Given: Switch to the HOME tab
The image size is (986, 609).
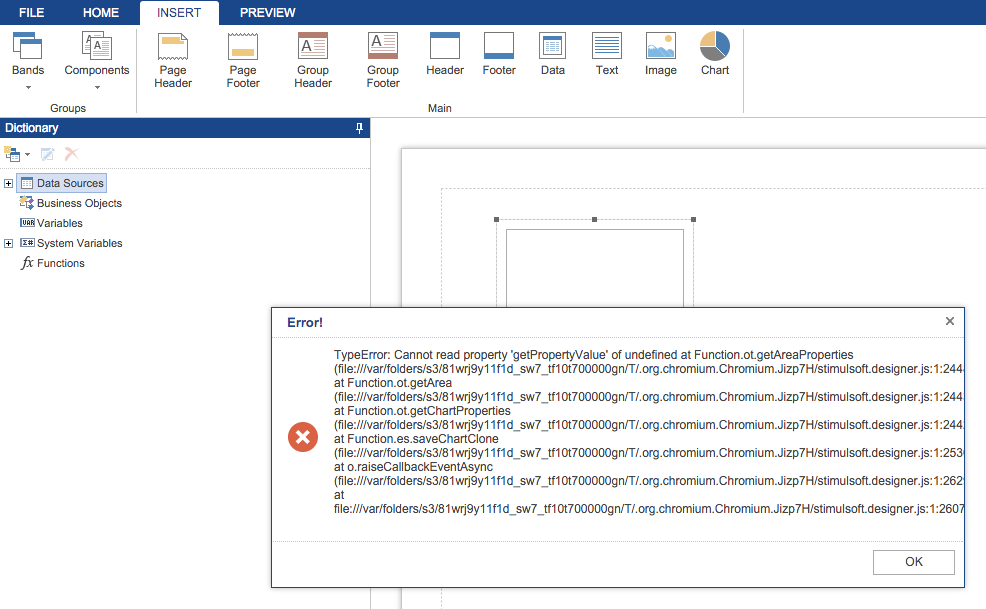Looking at the screenshot, I should coord(101,13).
